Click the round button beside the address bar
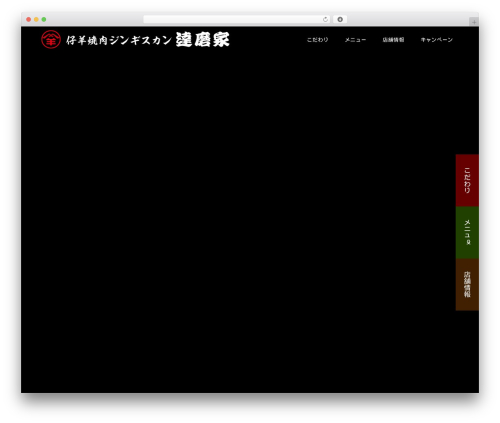Image resolution: width=500 pixels, height=423 pixels. (340, 19)
